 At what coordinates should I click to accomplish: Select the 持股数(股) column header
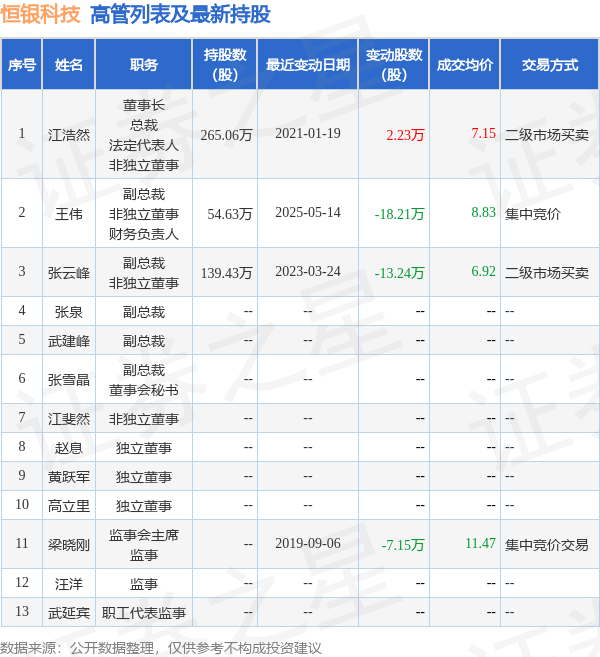(225, 65)
